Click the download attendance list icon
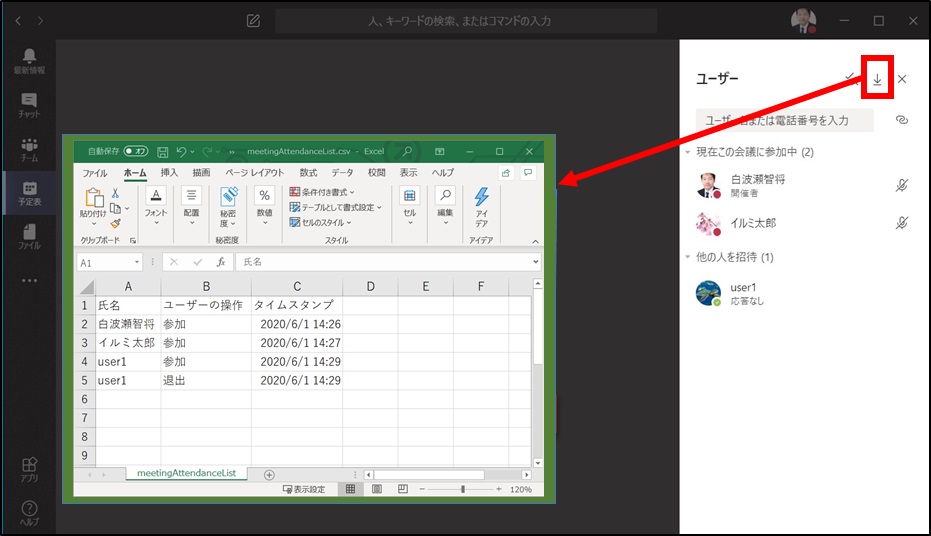This screenshot has width=931, height=536. (x=877, y=78)
